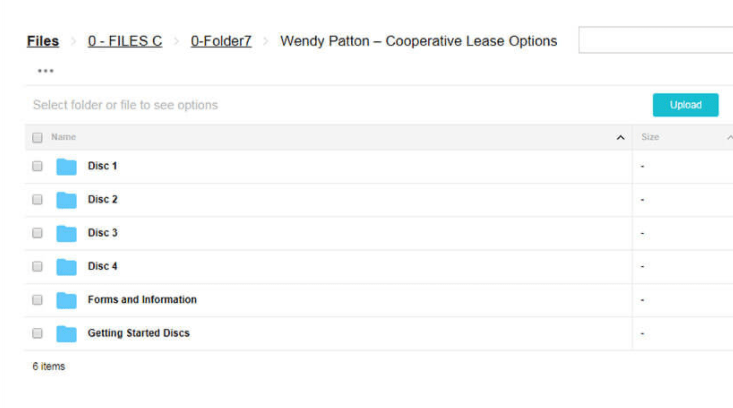Click the Forms and Information folder icon
Screen dimensions: 733x408
click(66, 300)
